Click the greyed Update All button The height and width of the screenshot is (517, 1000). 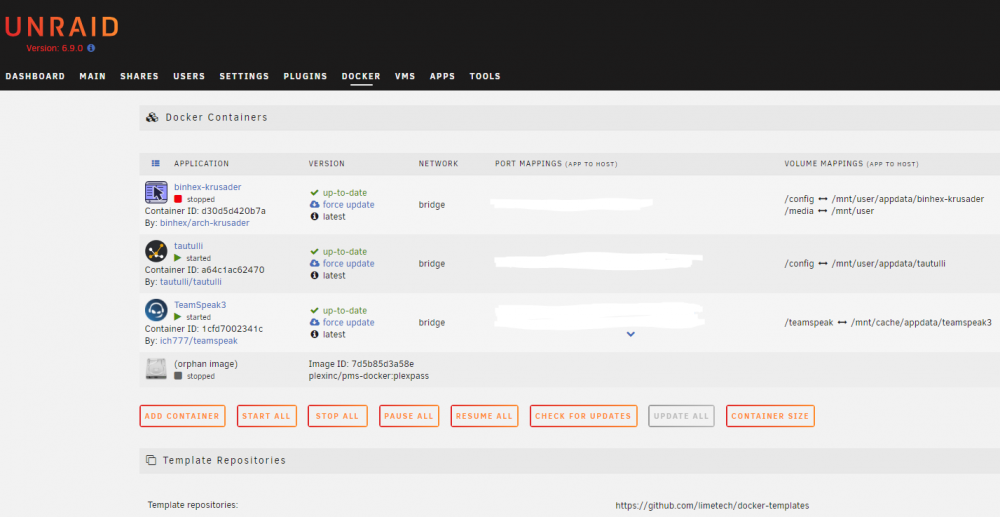tap(681, 416)
